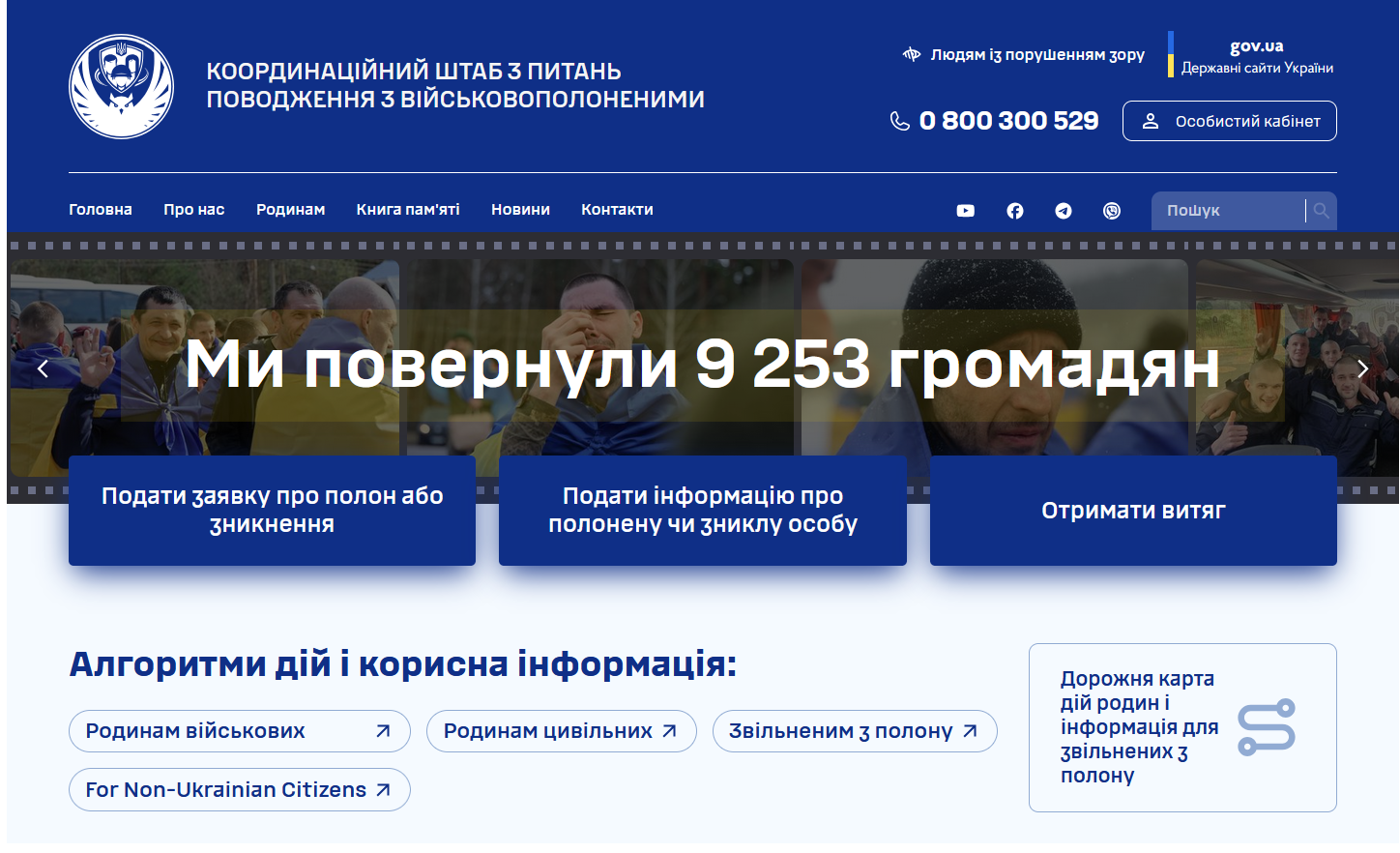Open the Viber icon
1400x853 pixels.
tap(1112, 211)
